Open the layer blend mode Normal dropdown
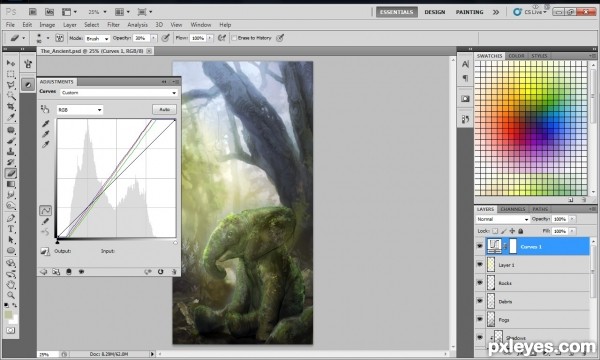 coord(502,219)
